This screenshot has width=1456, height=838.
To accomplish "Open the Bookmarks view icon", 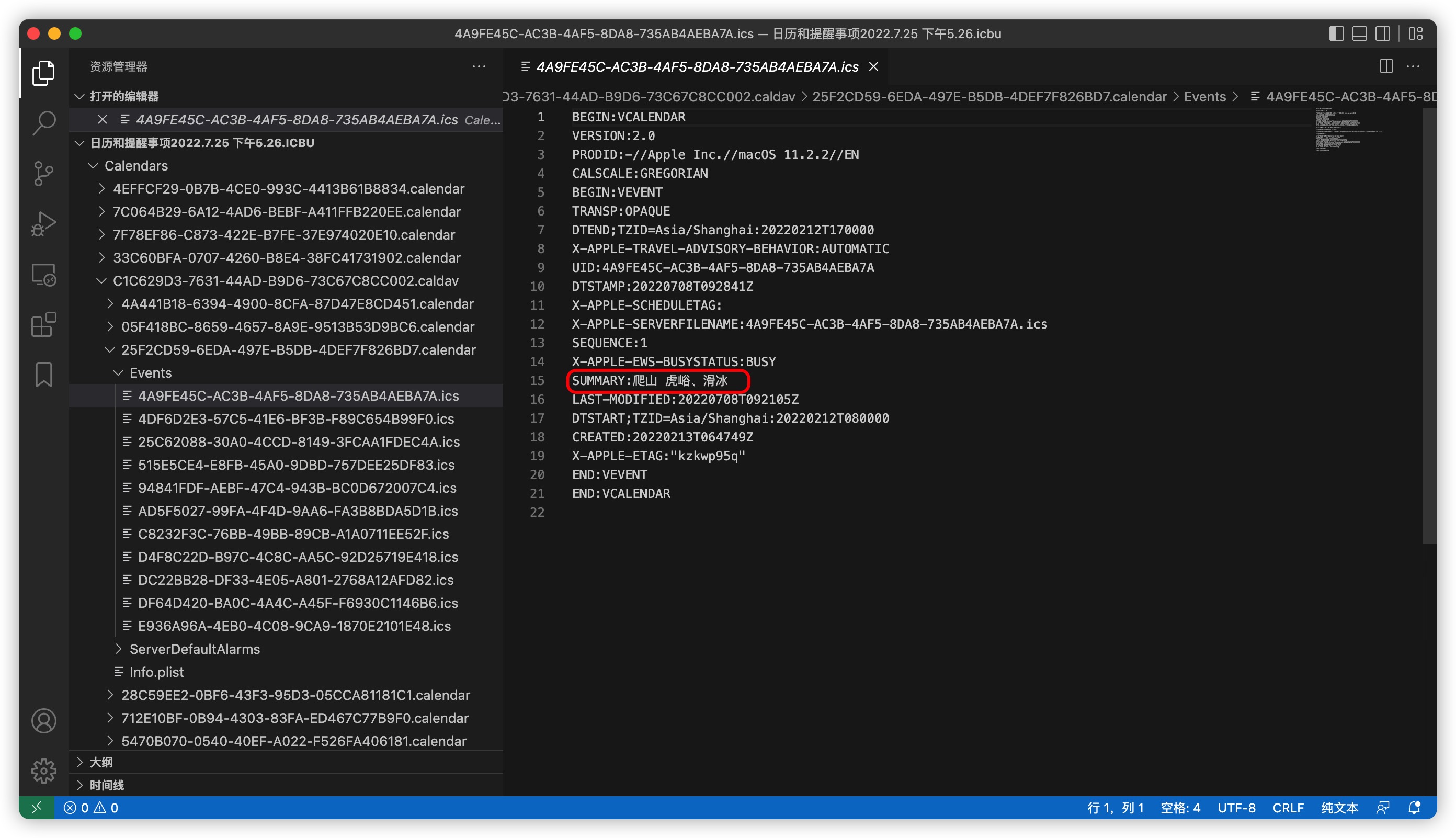I will tap(43, 375).
